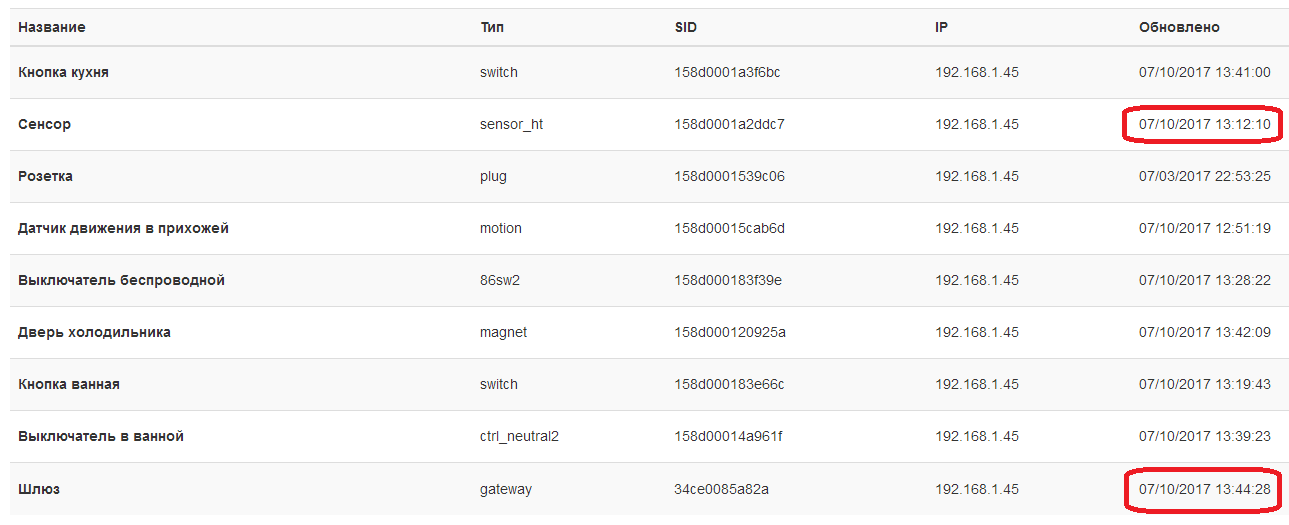Open Выключатель беспроводной device
Screen dimensions: 1289x525
pyautogui.click(x=121, y=280)
